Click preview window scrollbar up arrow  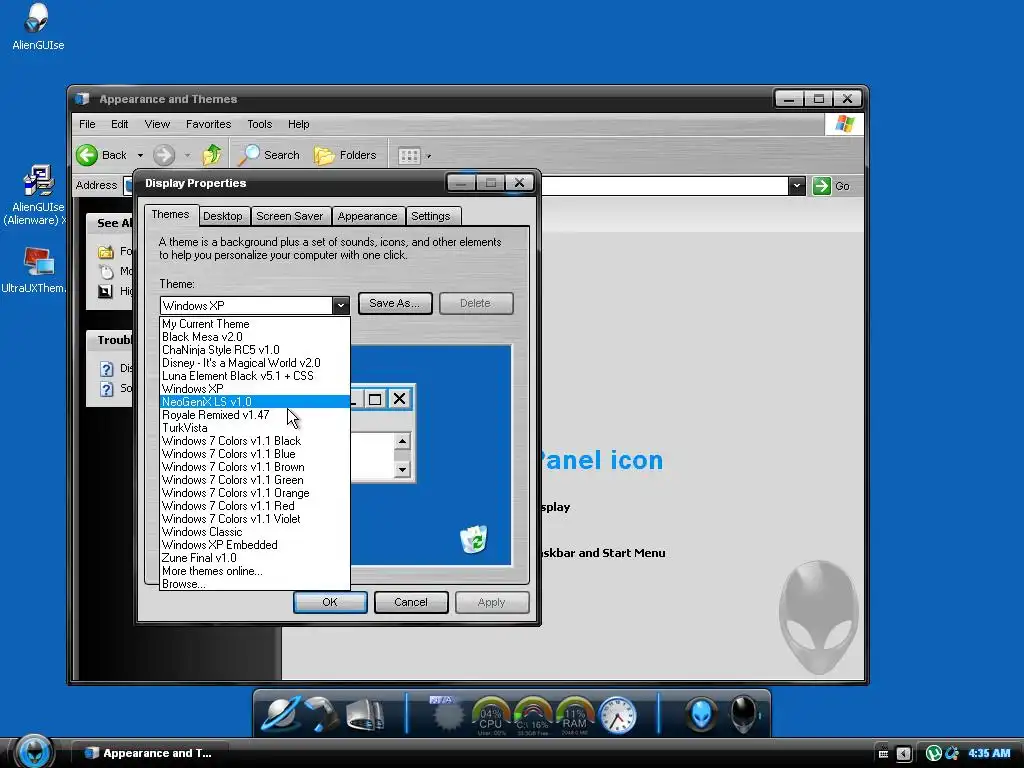(x=402, y=441)
